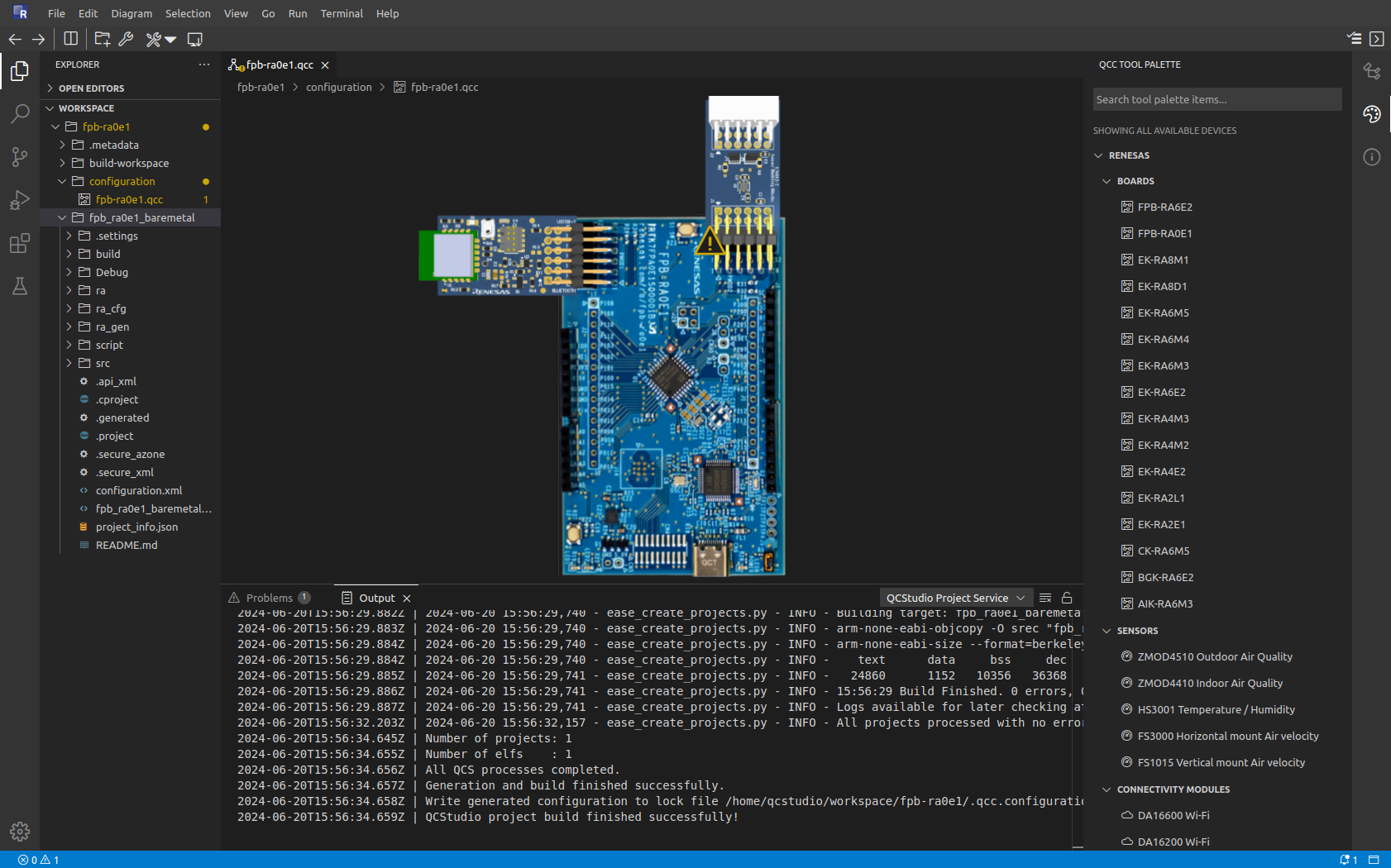Click the wrench build icon in toolbar
The height and width of the screenshot is (868, 1391).
click(x=127, y=39)
